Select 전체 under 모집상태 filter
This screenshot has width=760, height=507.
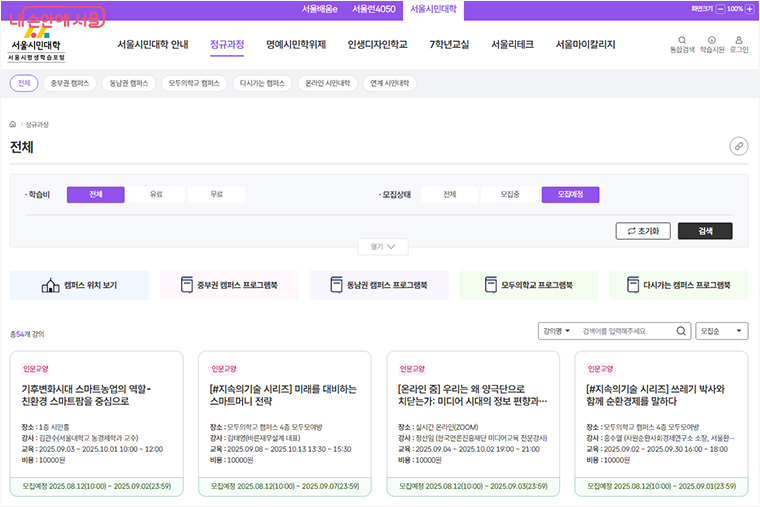[449, 194]
